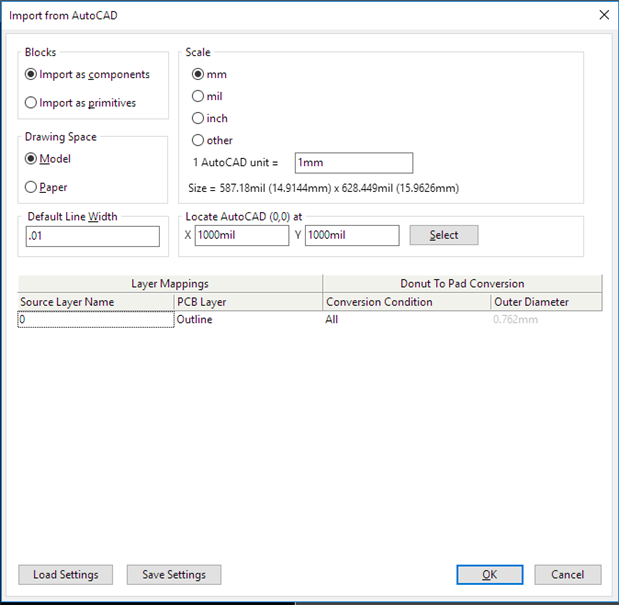Set scale to mm
619x605 pixels.
coord(209,75)
